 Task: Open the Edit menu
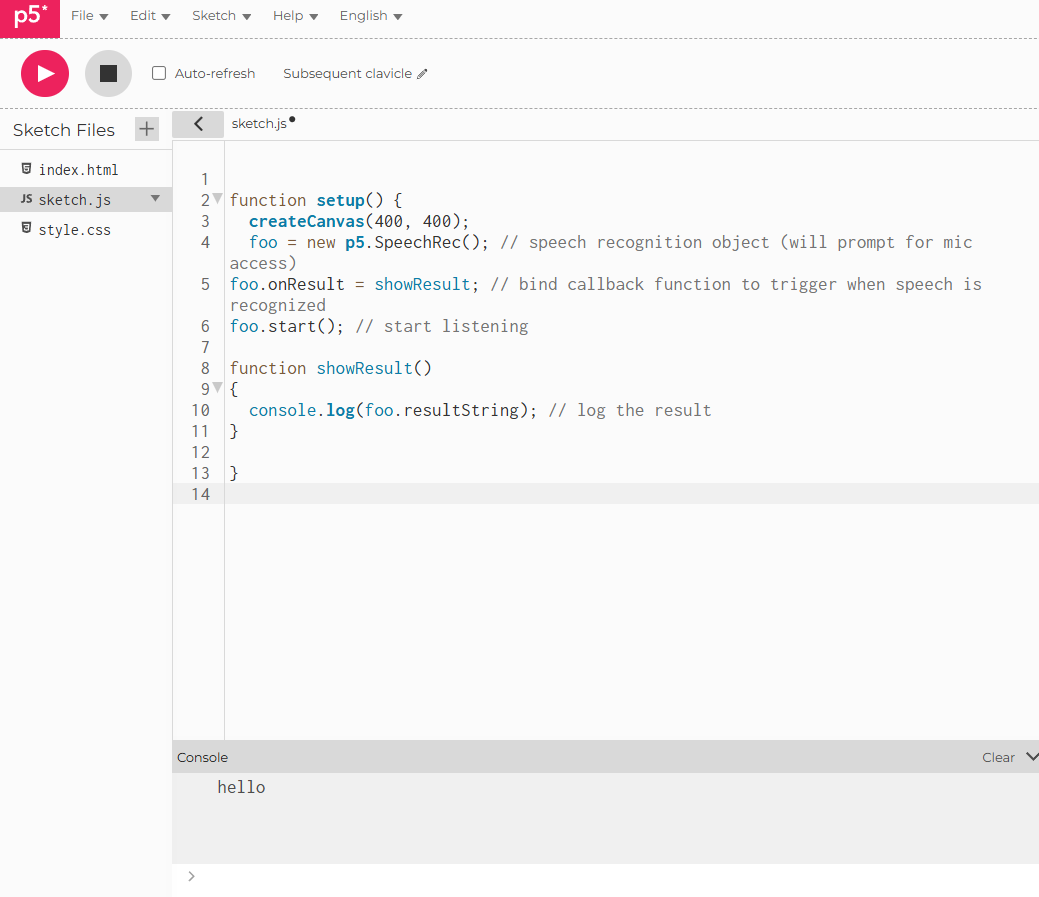tap(150, 16)
